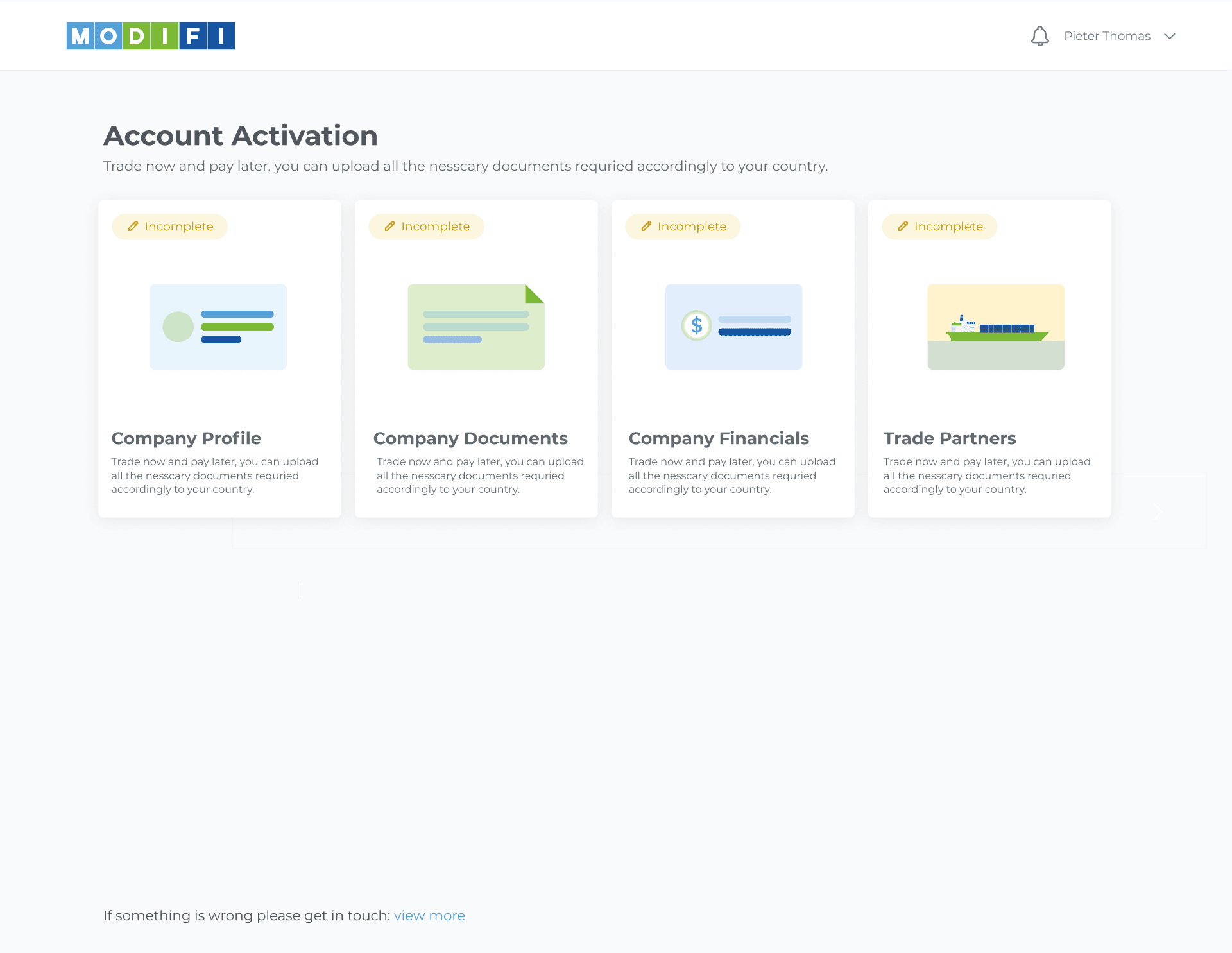Click the Incomplete badge on Company Documents
Viewport: 1232px width, 953px height.
click(x=427, y=227)
